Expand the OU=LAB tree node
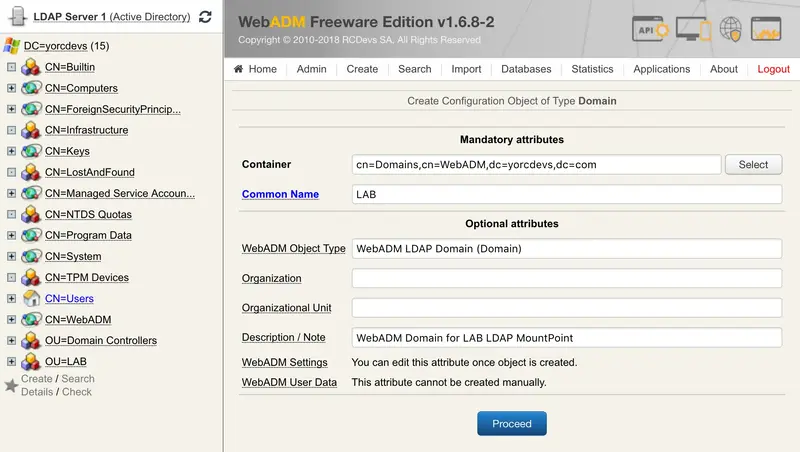The image size is (800, 452). 11,362
